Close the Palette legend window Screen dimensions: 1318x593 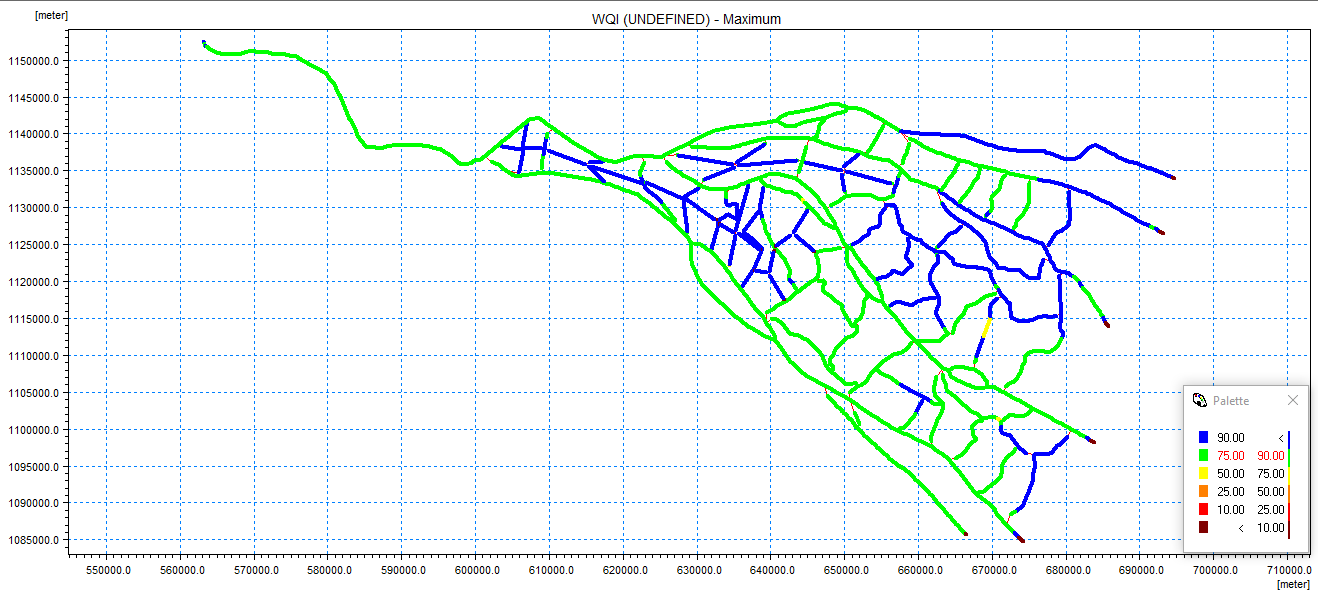(1292, 400)
